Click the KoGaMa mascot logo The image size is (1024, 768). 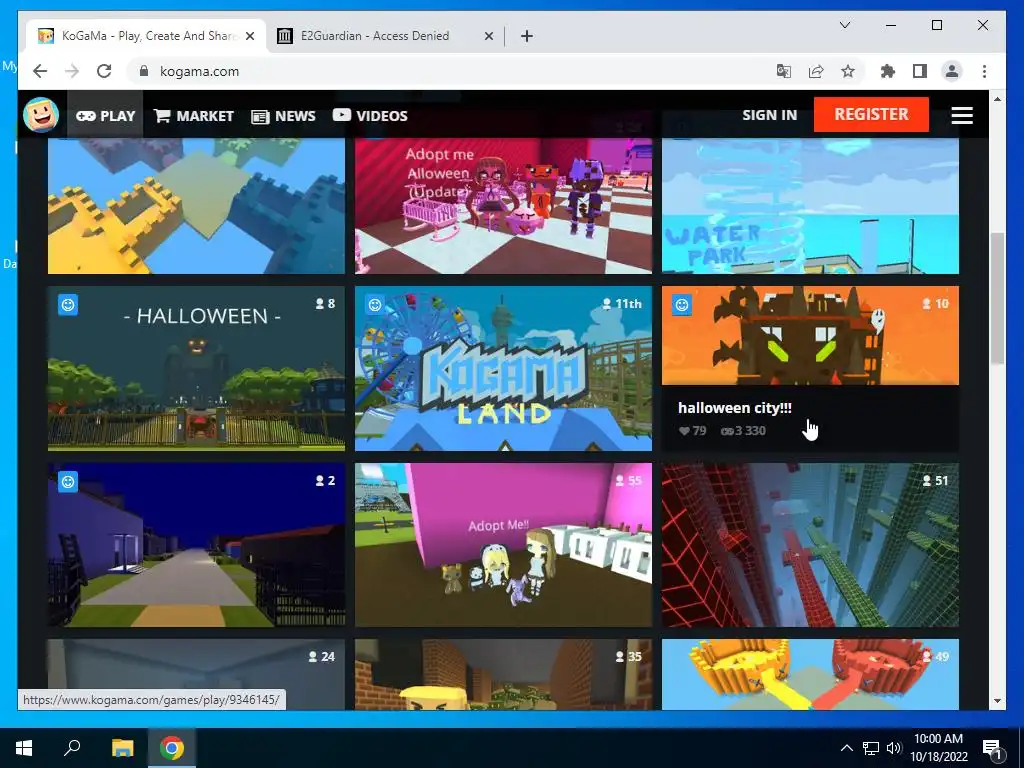tap(41, 115)
